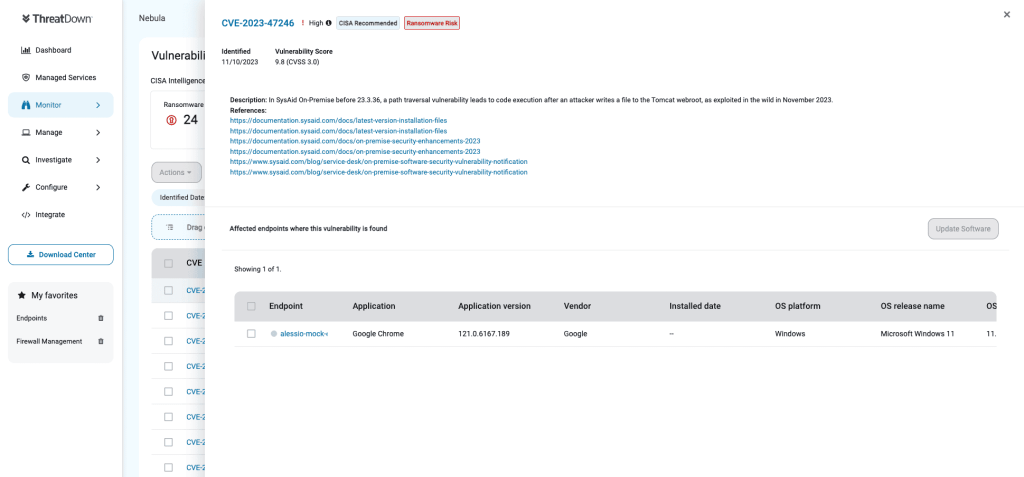1024x477 pixels.
Task: Check the third CVE row checkbox
Action: (168, 341)
